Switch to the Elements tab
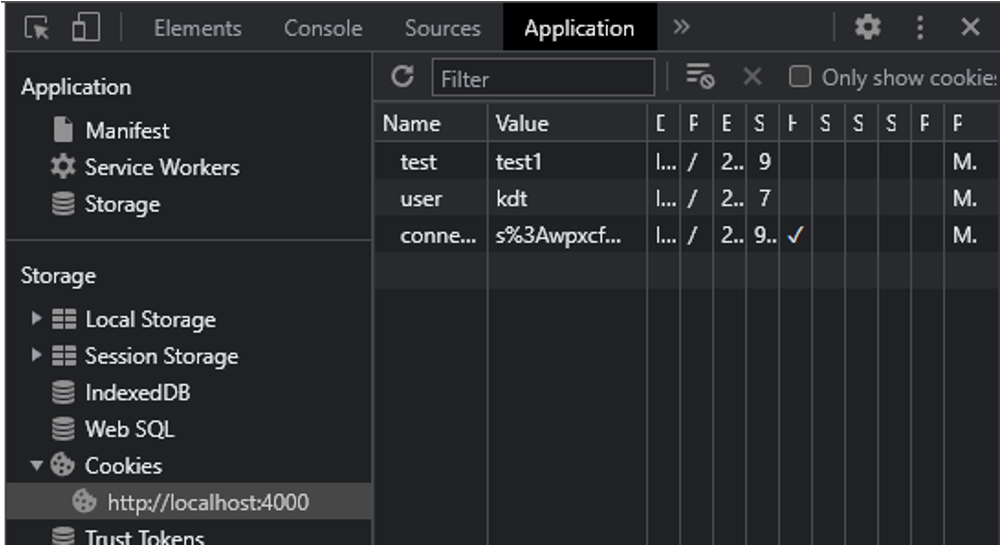 tap(197, 28)
